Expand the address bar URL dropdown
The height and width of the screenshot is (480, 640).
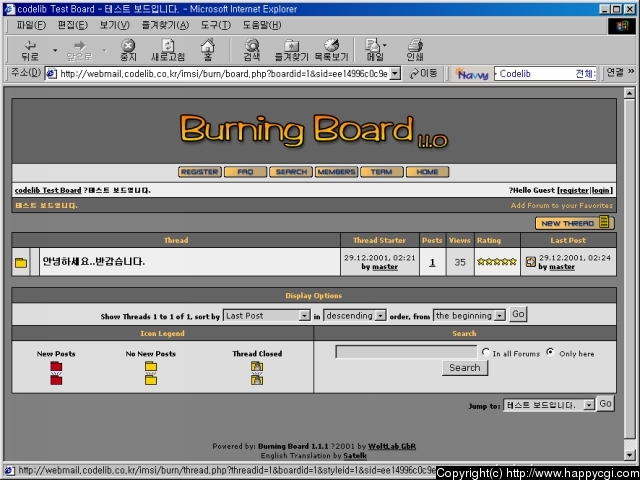tap(395, 74)
